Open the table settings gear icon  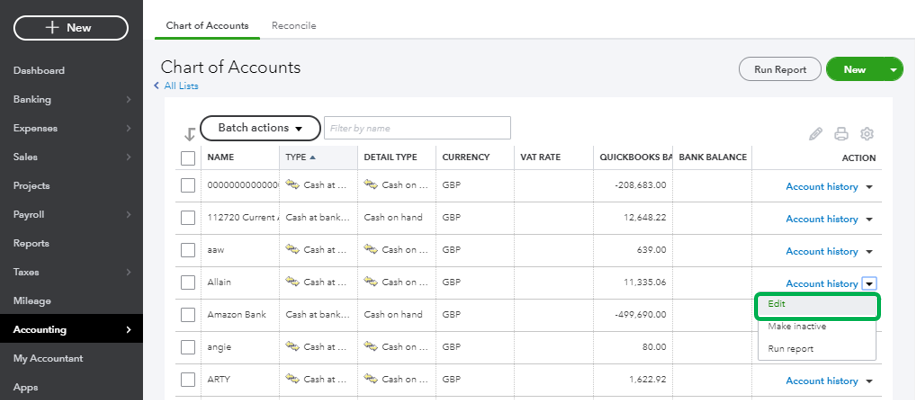[867, 134]
